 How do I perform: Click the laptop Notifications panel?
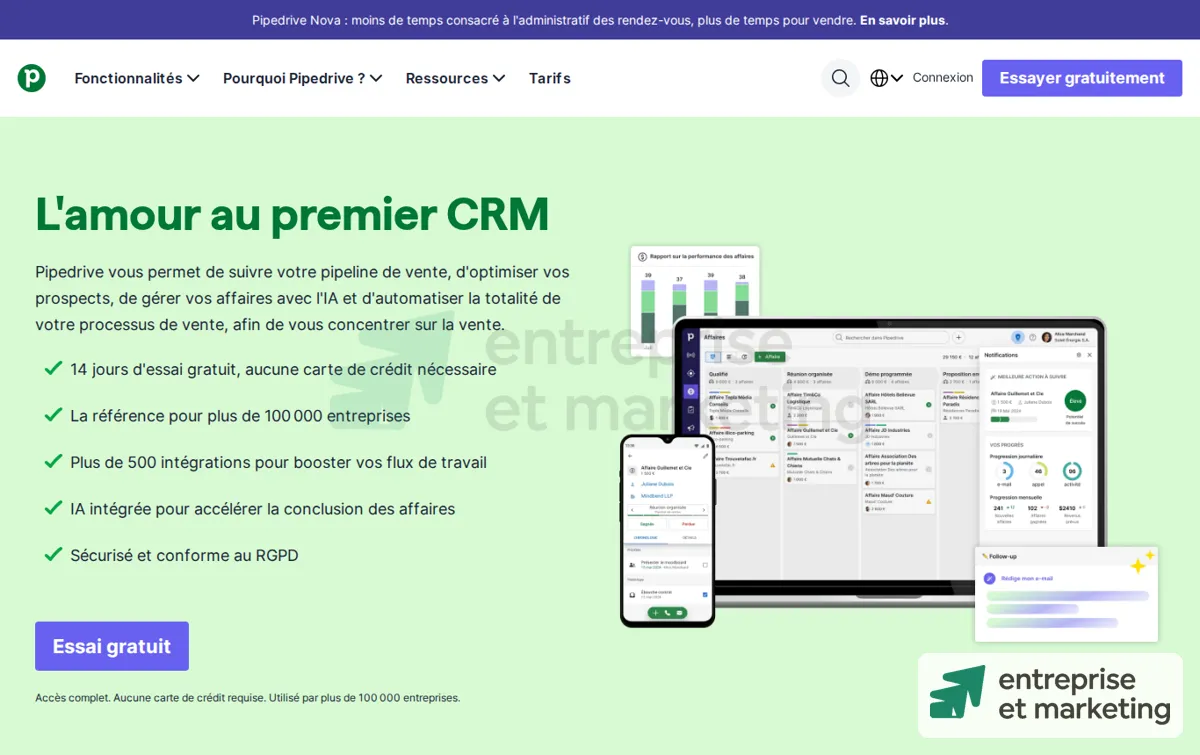pos(1039,447)
